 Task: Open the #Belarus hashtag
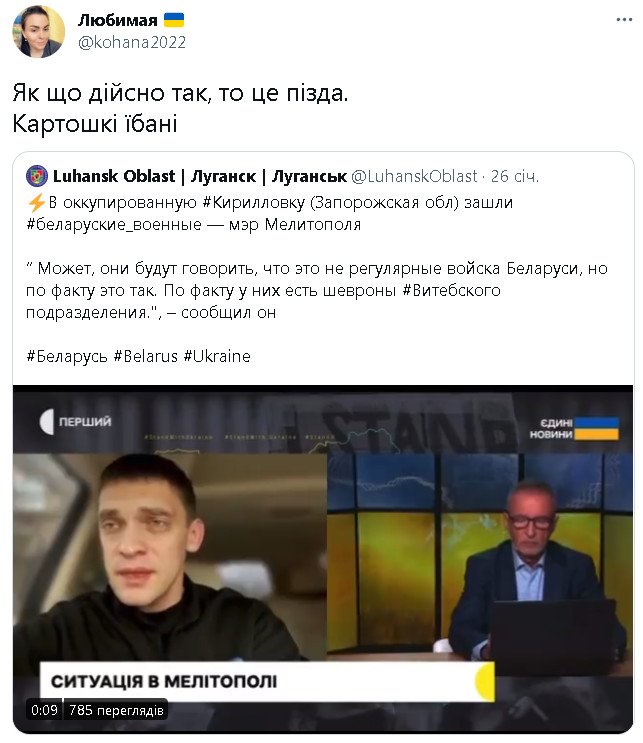pyautogui.click(x=145, y=356)
